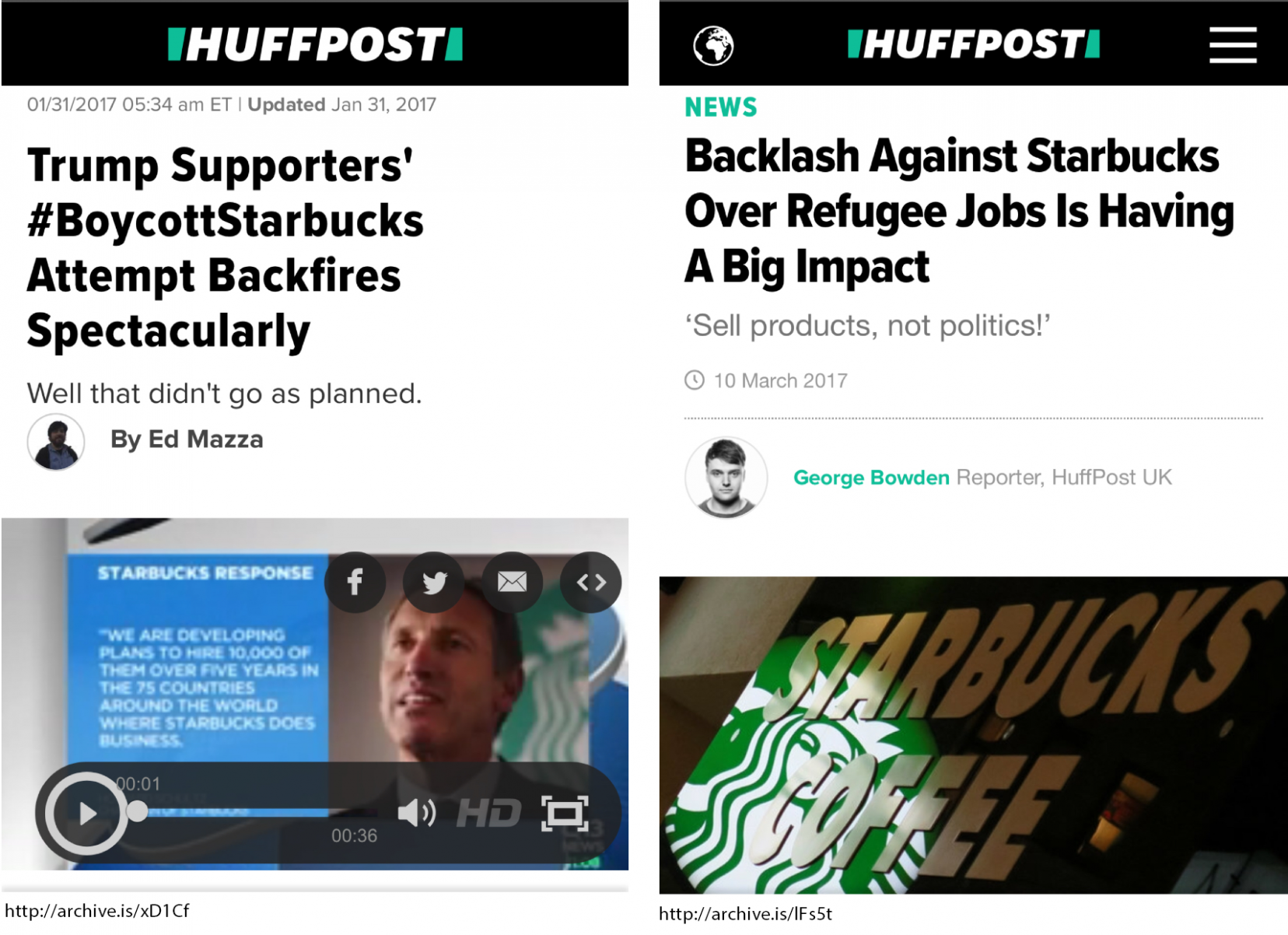
Task: Share video on Twitter
Action: pos(434,582)
